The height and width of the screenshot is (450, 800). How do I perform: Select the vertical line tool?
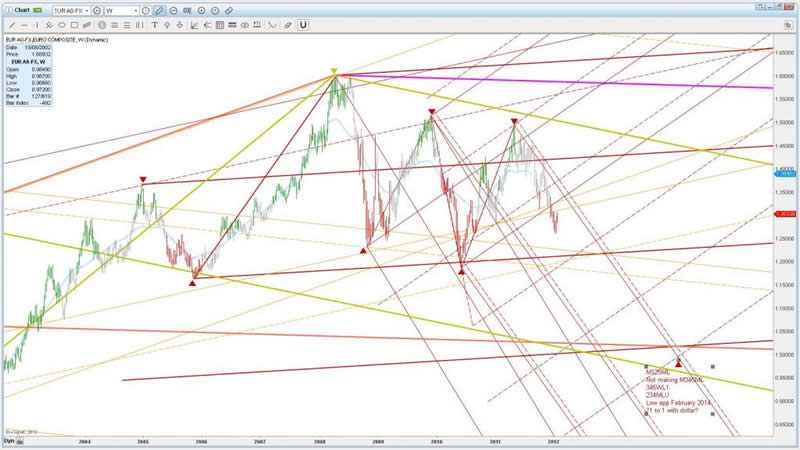(x=37, y=25)
